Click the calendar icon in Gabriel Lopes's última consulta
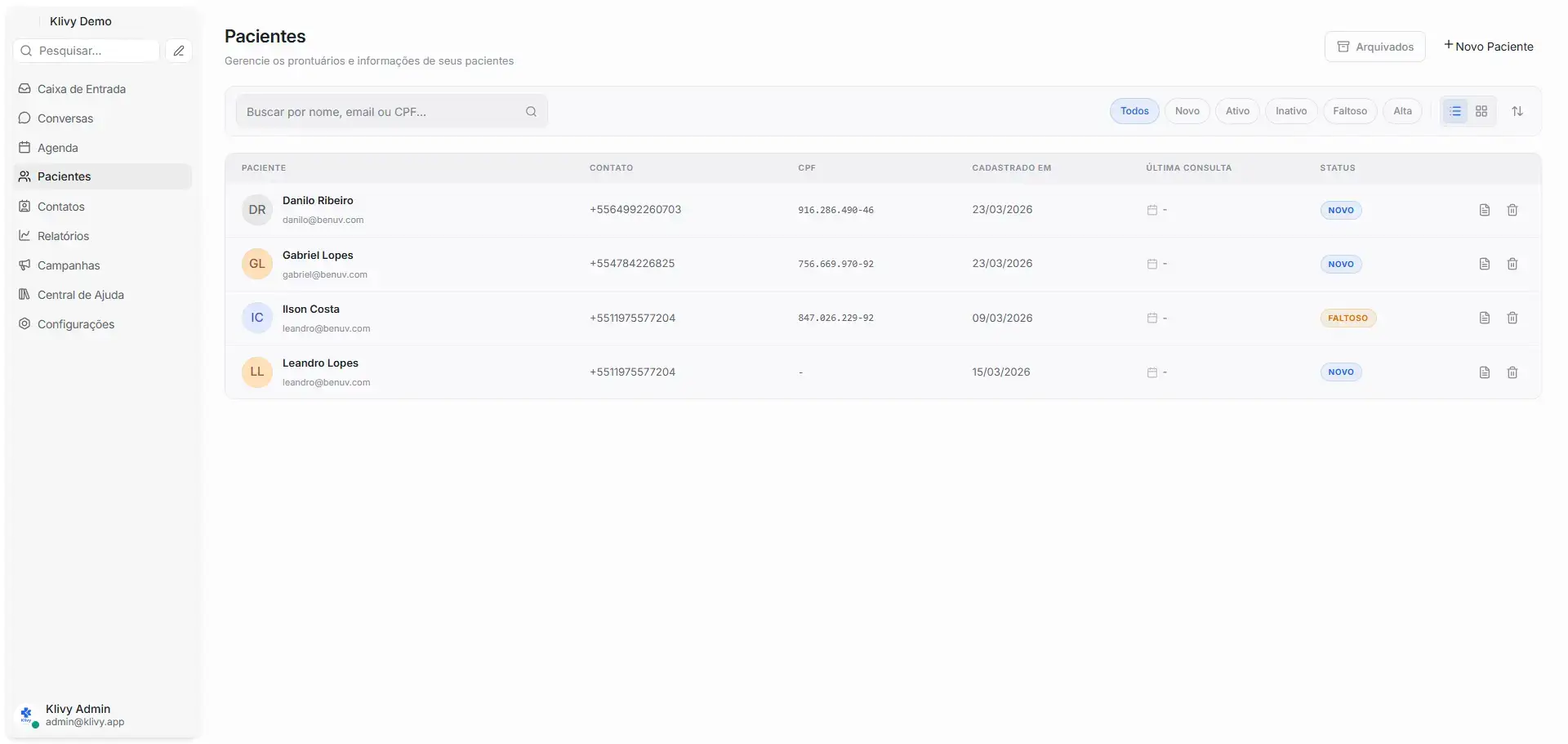 coord(1151,263)
